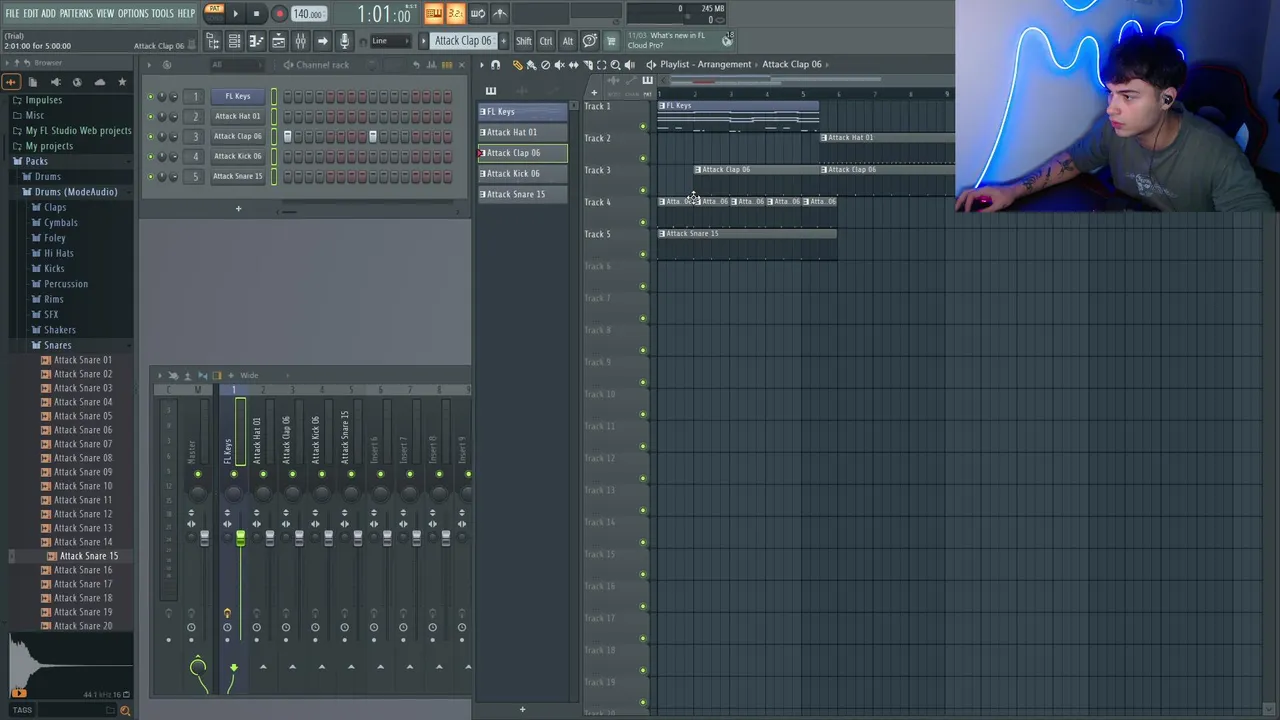Select the Zoom tool in the Playlist toolbar

click(615, 64)
